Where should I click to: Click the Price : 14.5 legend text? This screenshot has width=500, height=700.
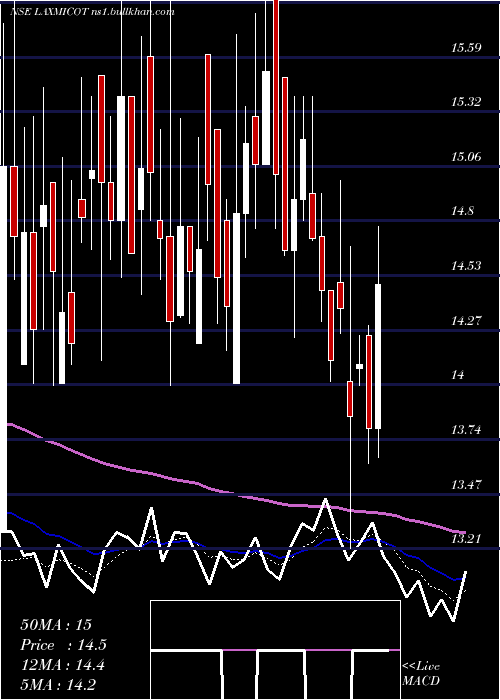(63, 645)
